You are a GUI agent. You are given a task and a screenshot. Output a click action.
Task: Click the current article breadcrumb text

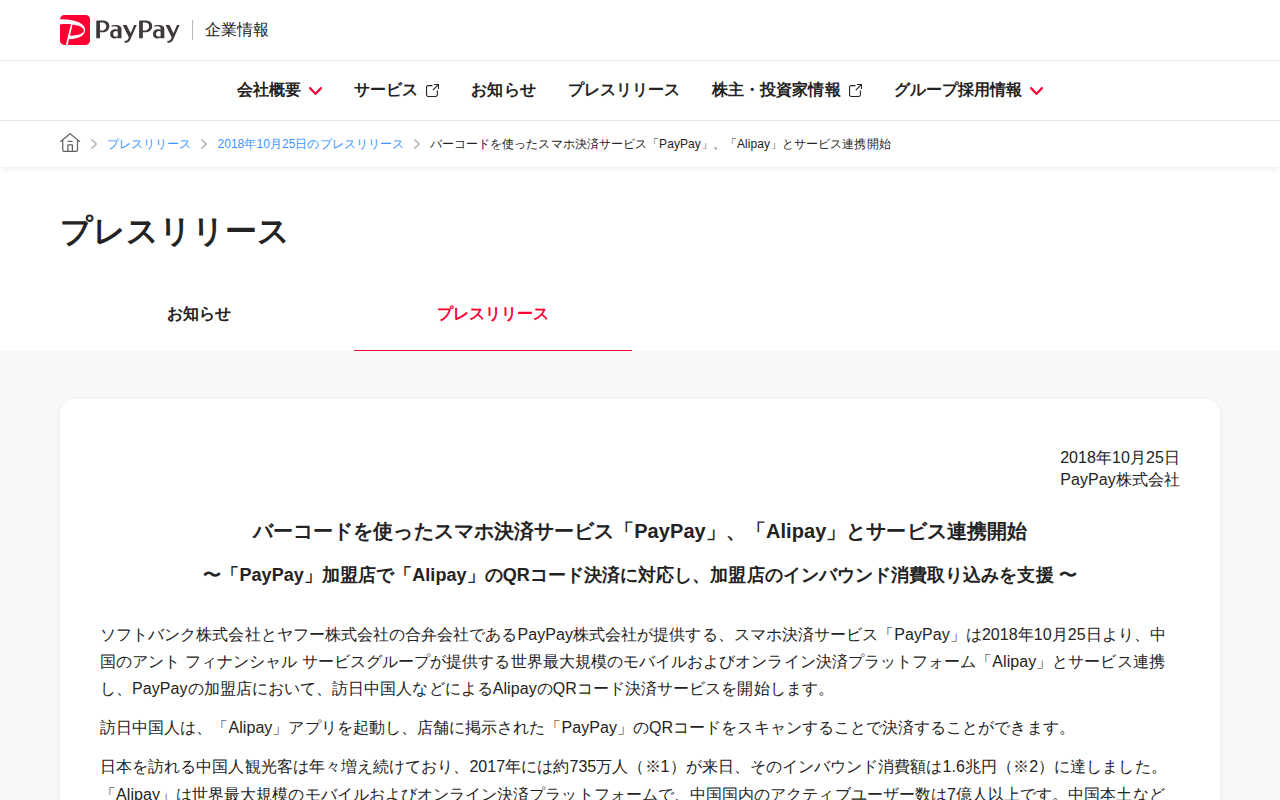coord(660,144)
